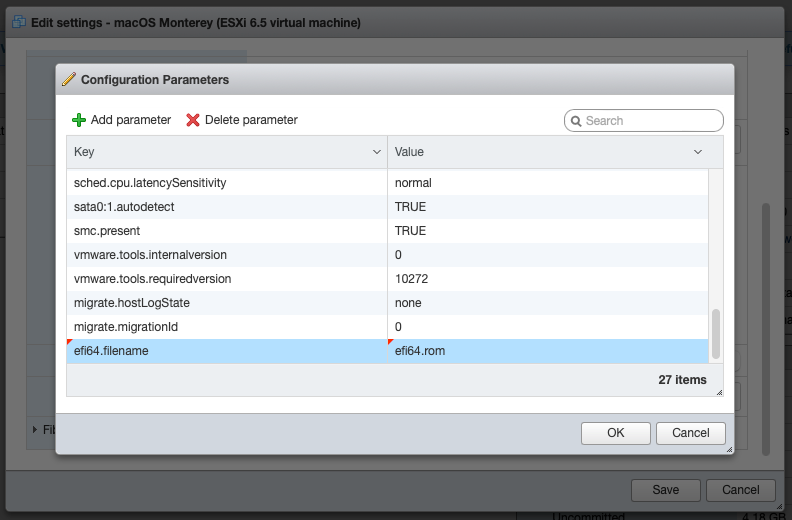Select the vmware.tools.requiredversion value 10272
This screenshot has width=792, height=520.
click(x=411, y=279)
